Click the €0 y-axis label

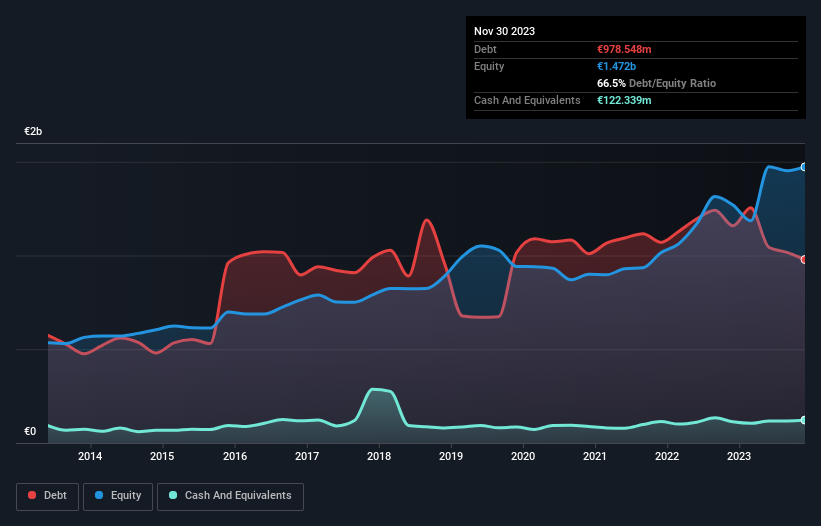(x=30, y=431)
